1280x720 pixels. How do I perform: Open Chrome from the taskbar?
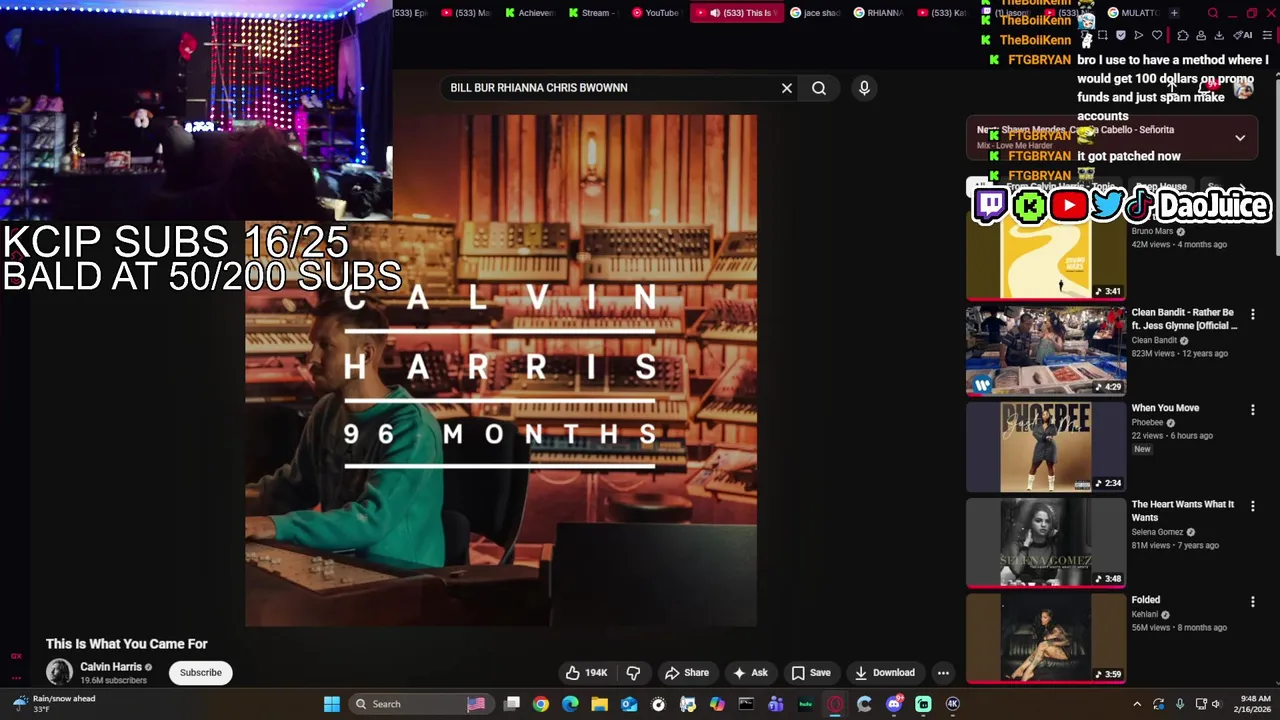pos(541,704)
